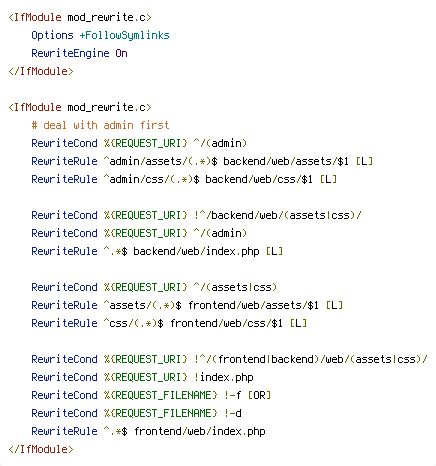Click the (frontend|backend) condition pattern

[x=265, y=359]
